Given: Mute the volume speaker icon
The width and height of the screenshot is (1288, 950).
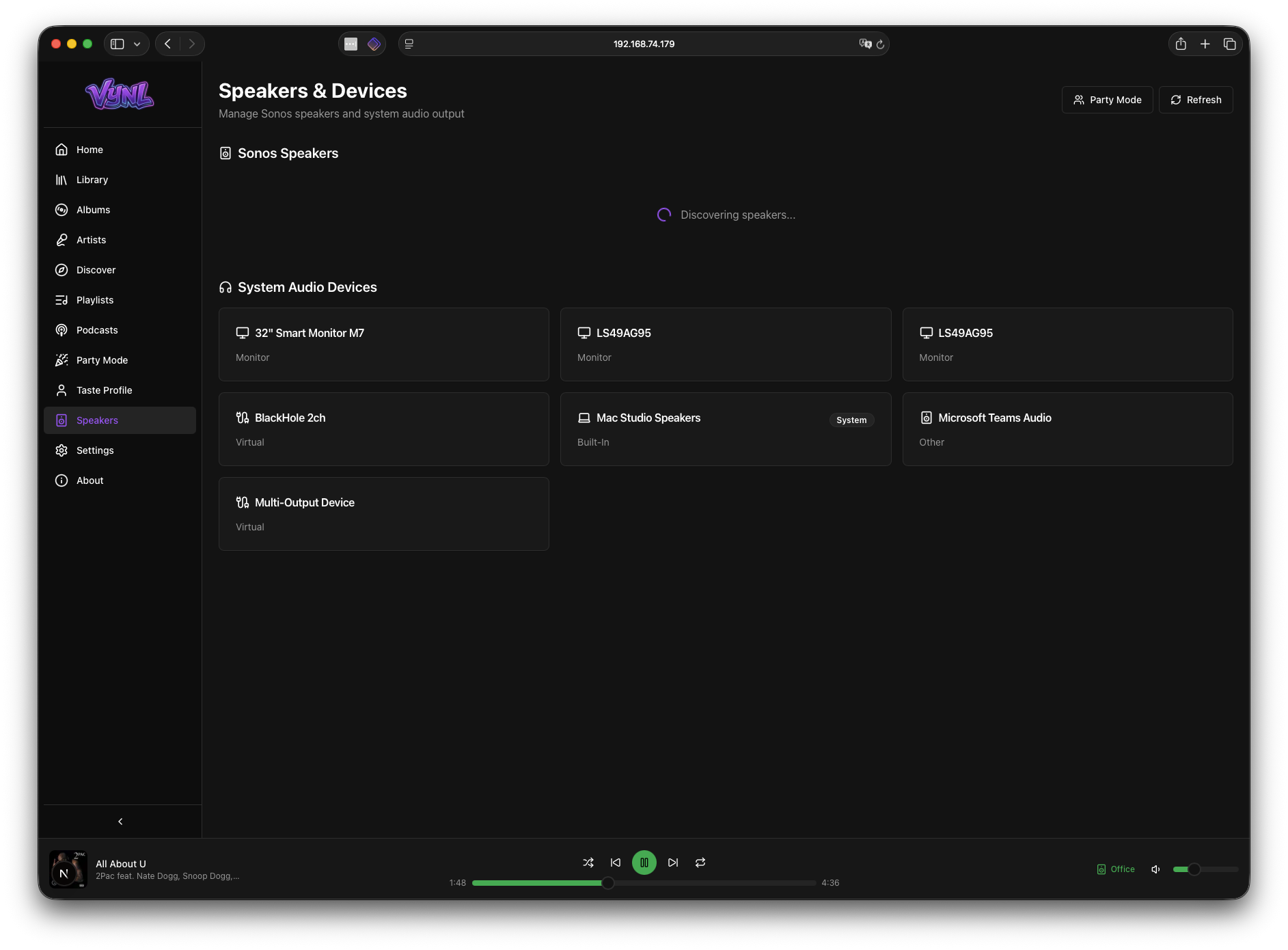Looking at the screenshot, I should 1155,869.
